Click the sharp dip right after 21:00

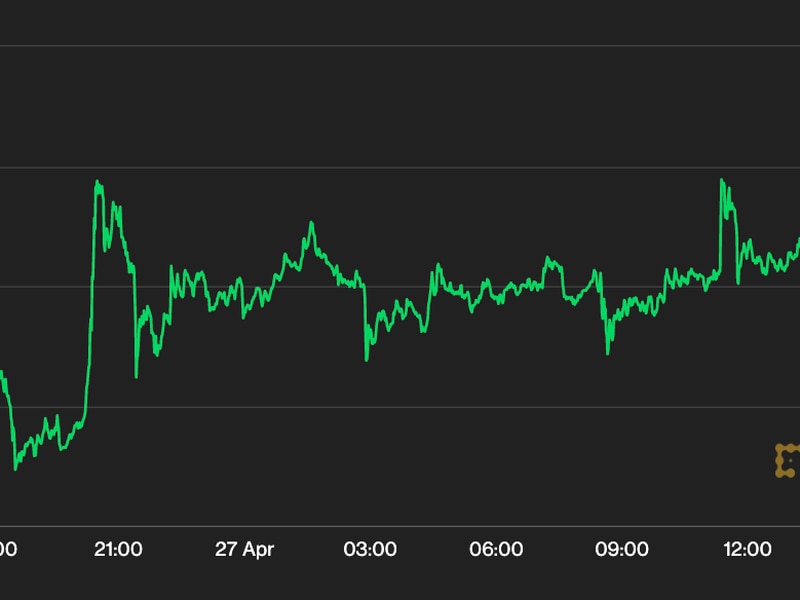point(136,376)
